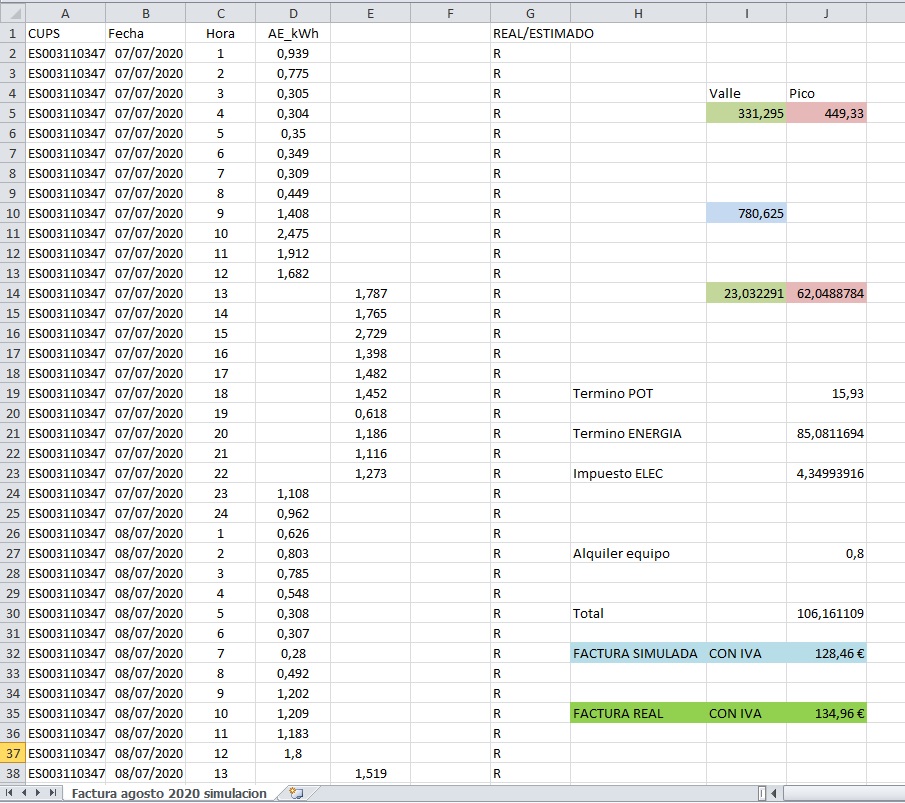This screenshot has height=803, width=905.
Task: Click the Total value cell 106,161109
Action: click(826, 613)
